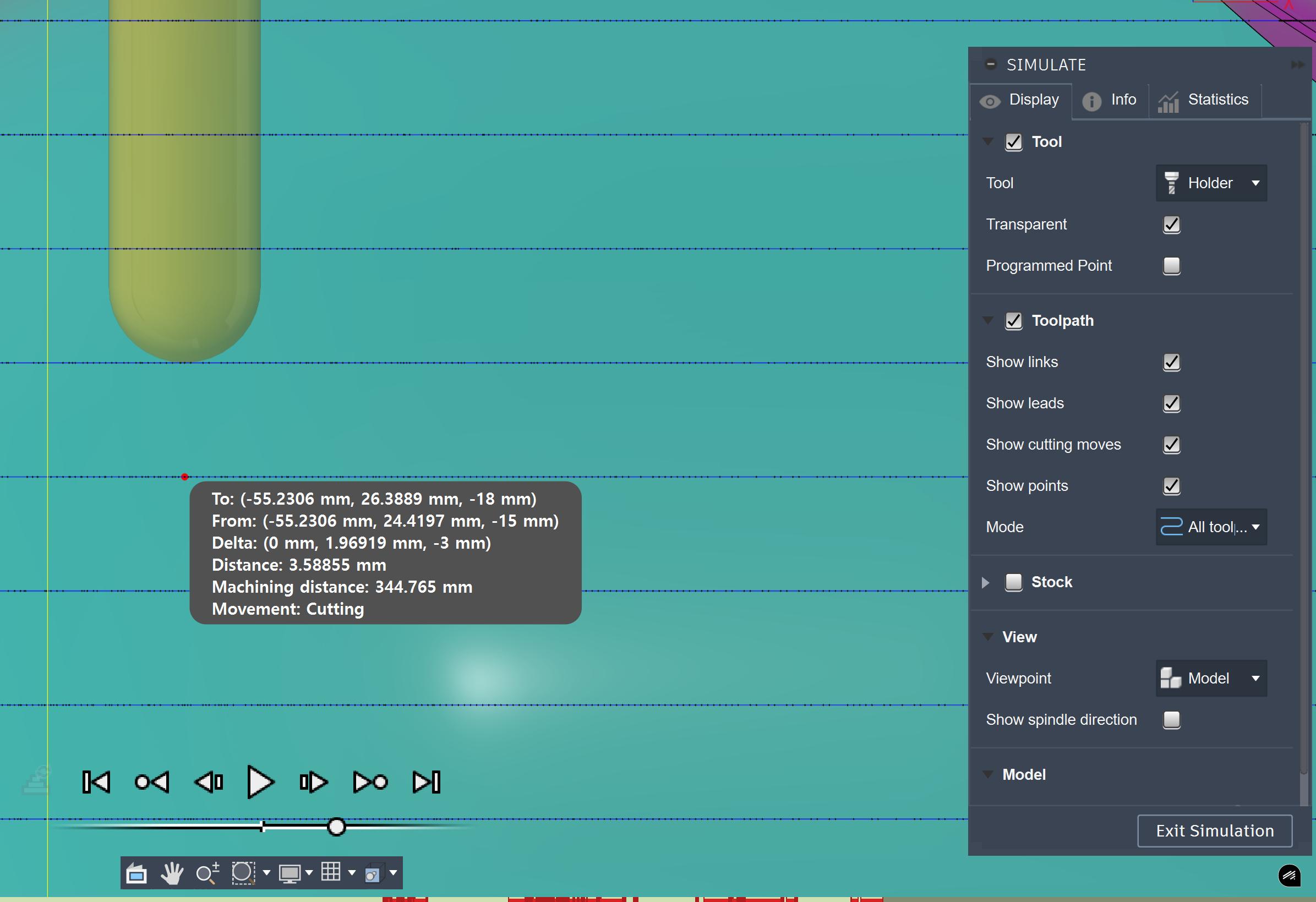This screenshot has width=1316, height=902.
Task: Open Grid and Snaps settings icon
Action: coord(331,872)
